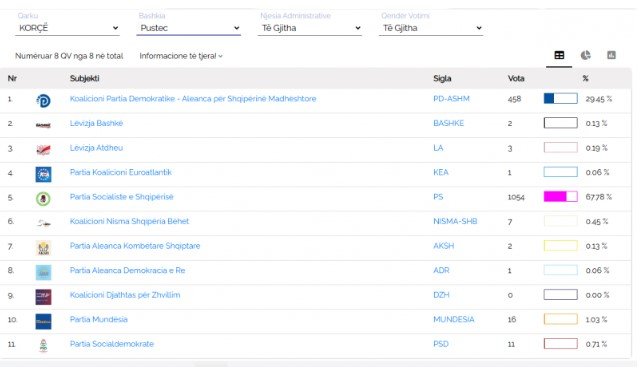Open the Njësia Administrative dropdown
Image resolution: width=640 pixels, height=376 pixels.
tap(310, 28)
